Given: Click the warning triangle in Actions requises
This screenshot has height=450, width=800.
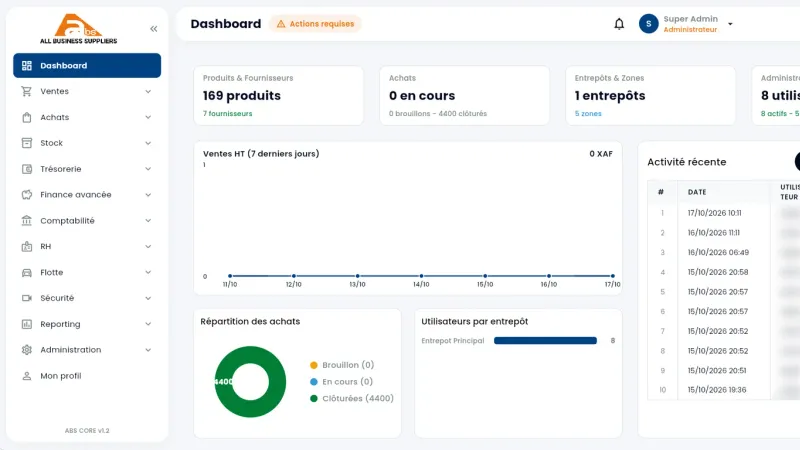Looking at the screenshot, I should [281, 24].
